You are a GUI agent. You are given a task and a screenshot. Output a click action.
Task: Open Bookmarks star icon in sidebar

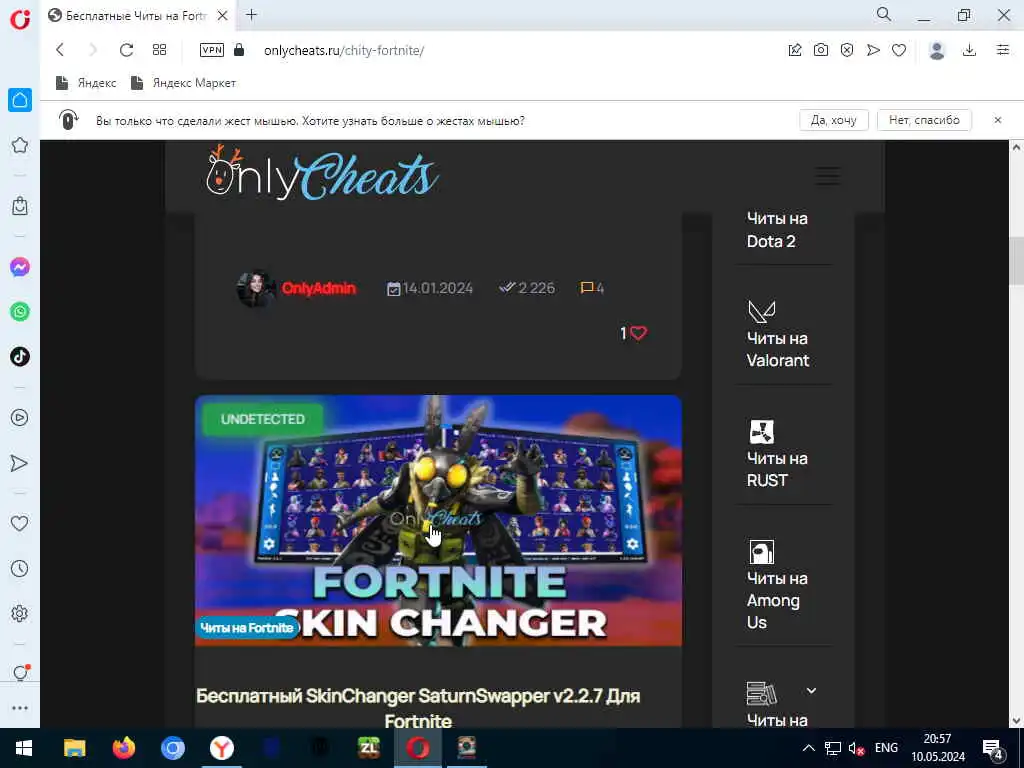point(20,145)
